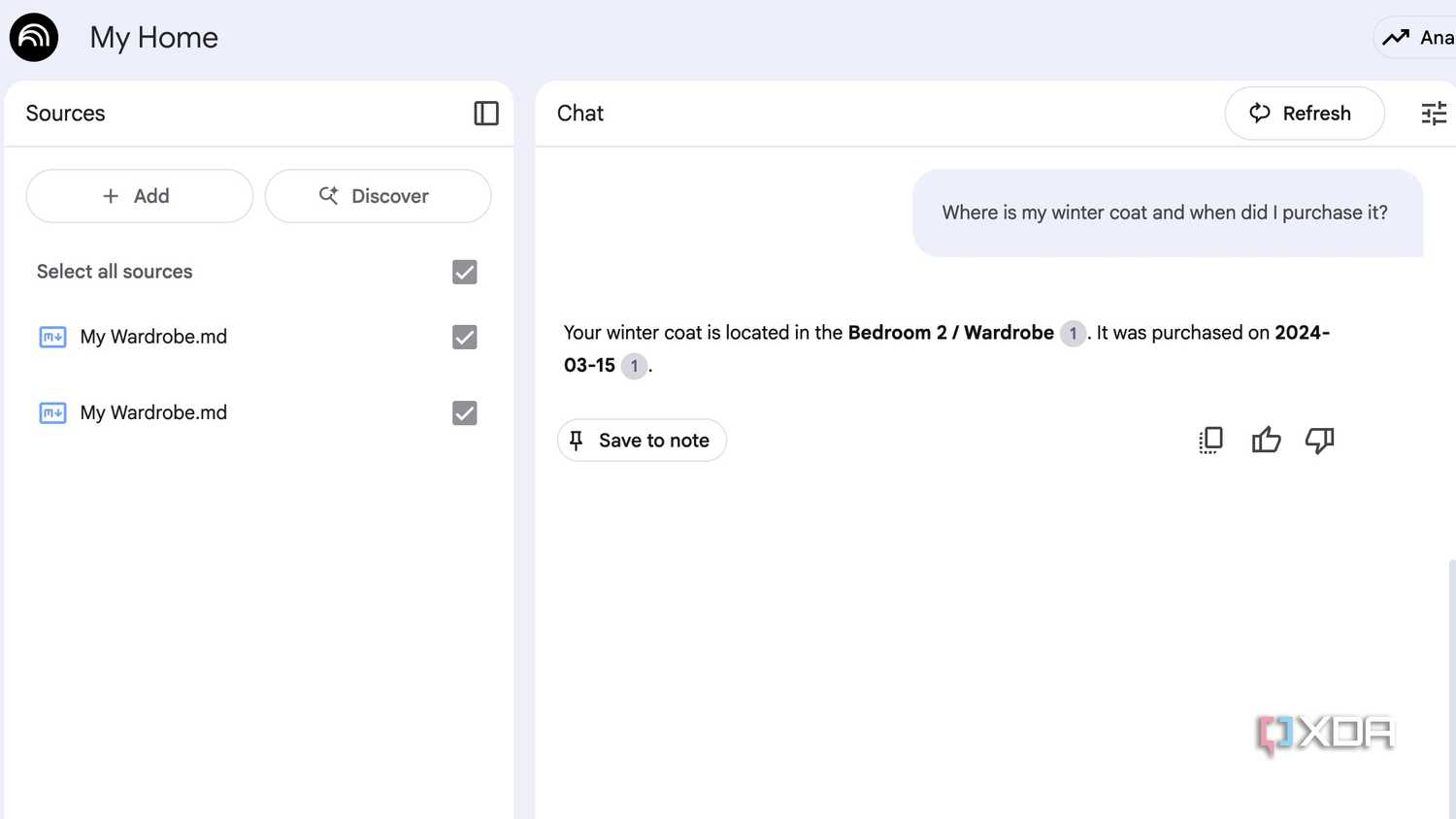Open chat settings via the sliders icon

1433,114
